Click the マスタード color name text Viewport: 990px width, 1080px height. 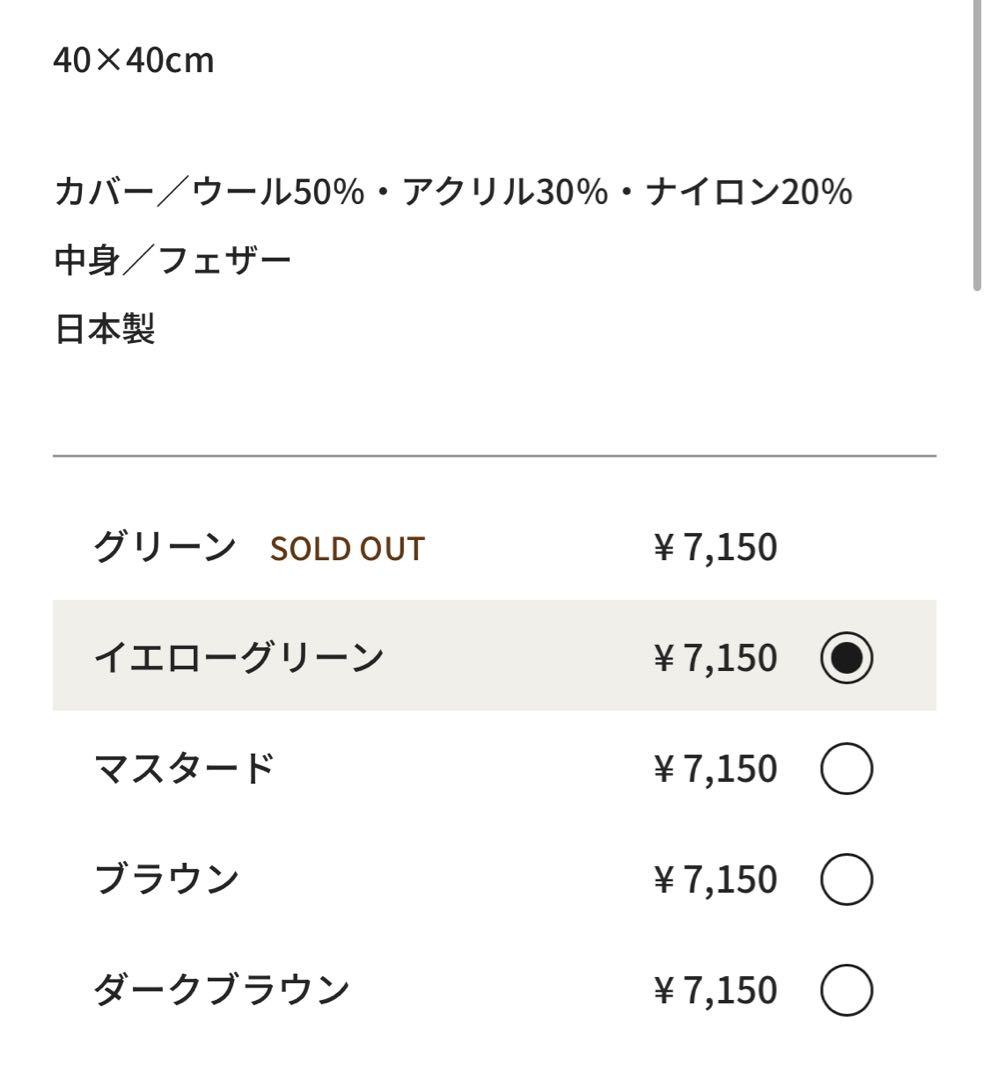tap(185, 766)
